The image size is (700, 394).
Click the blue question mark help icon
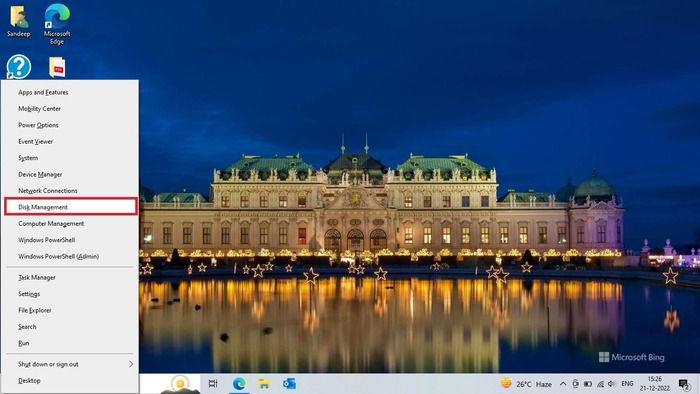click(x=19, y=67)
